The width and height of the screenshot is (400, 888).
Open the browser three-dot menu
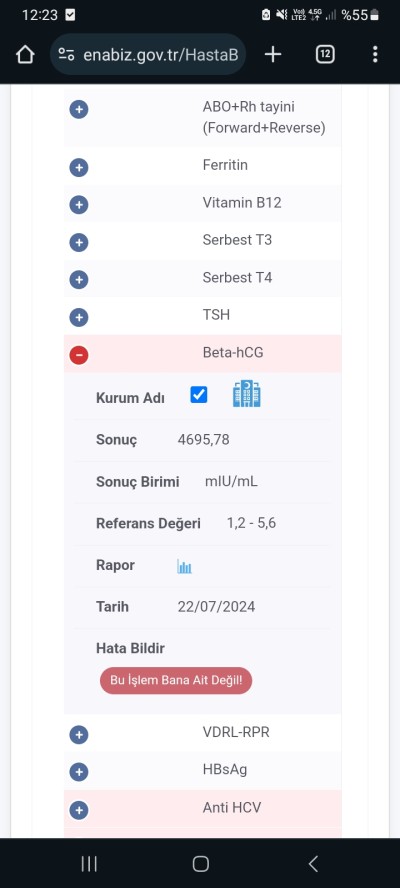point(375,54)
